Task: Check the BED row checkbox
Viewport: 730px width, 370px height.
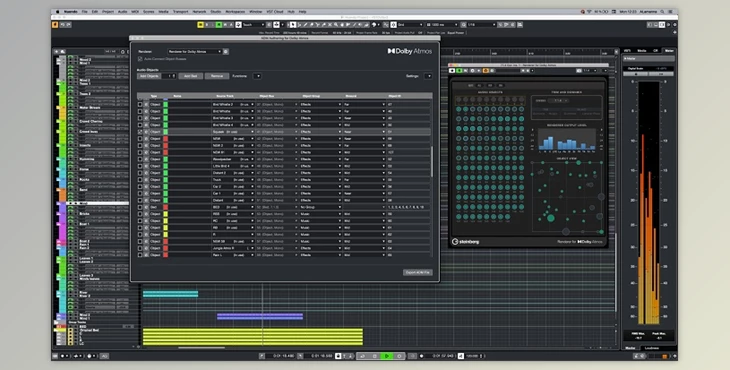Action: pos(140,207)
